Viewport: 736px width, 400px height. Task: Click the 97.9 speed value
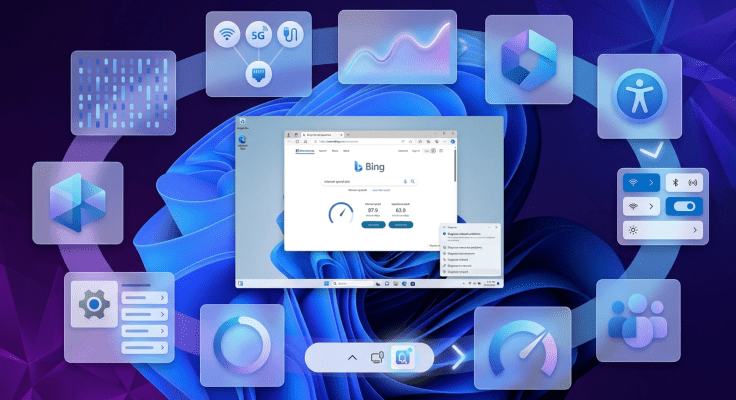373,210
